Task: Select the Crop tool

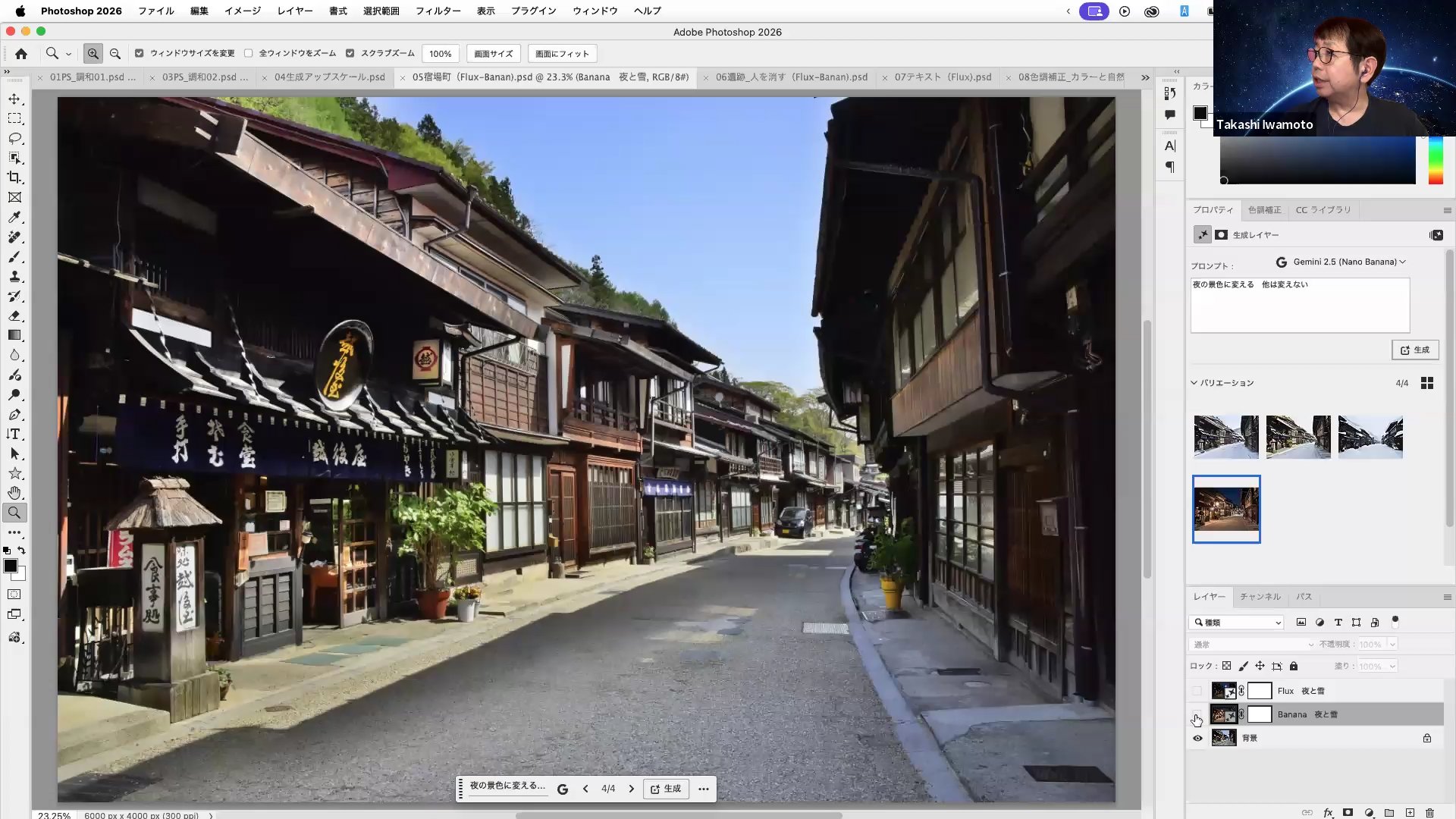Action: pos(14,177)
